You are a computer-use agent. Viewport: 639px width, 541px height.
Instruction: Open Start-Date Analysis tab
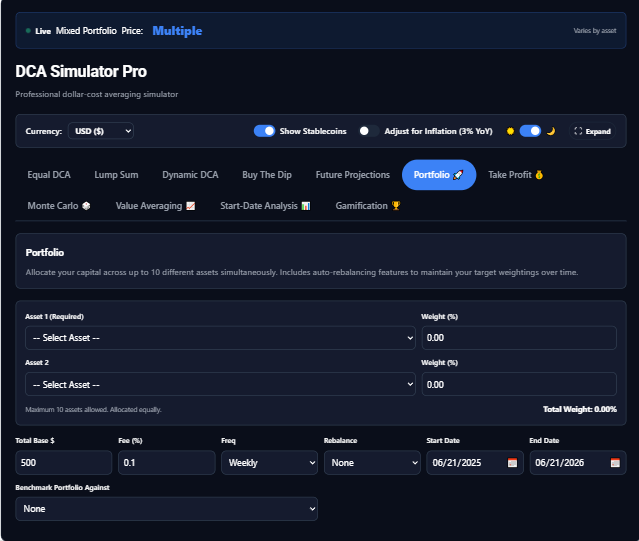tap(265, 206)
